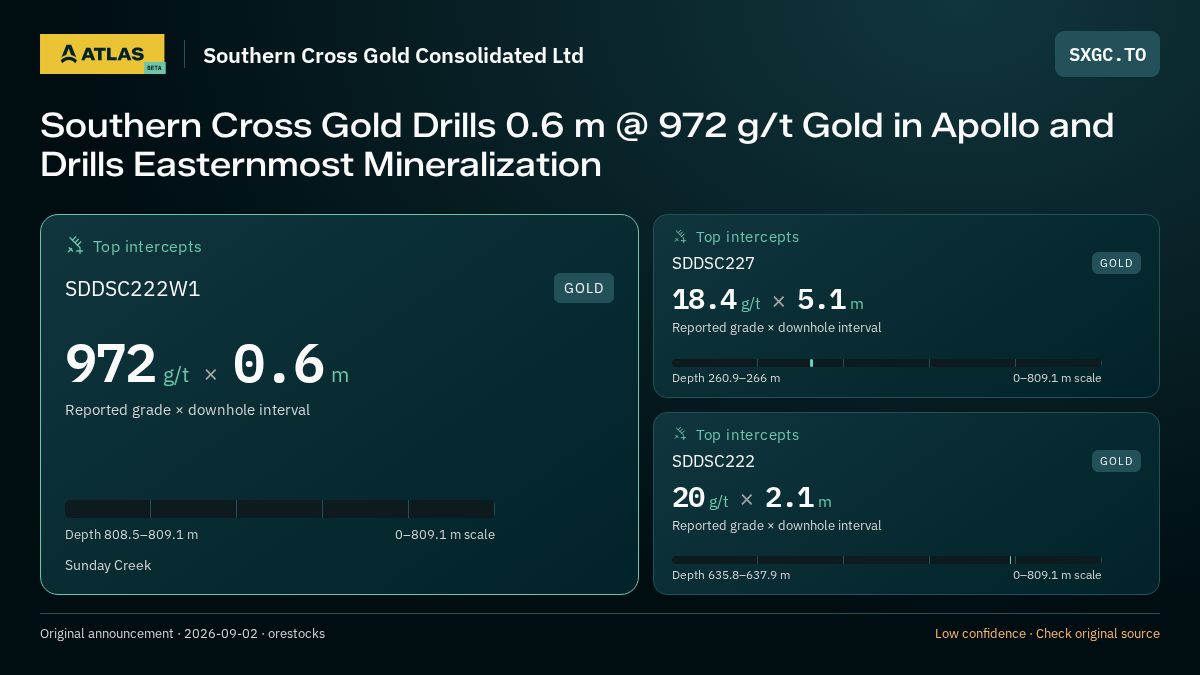Click the depth marker on SDDSC222 bar
Screen dimensions: 1200x675
1010,560
